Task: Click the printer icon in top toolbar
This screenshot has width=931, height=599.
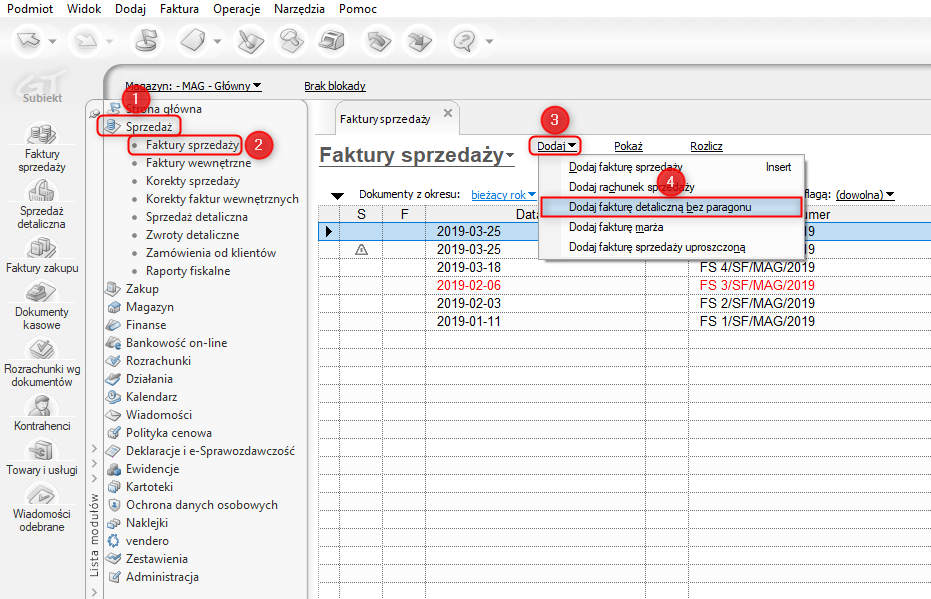Action: tap(330, 42)
